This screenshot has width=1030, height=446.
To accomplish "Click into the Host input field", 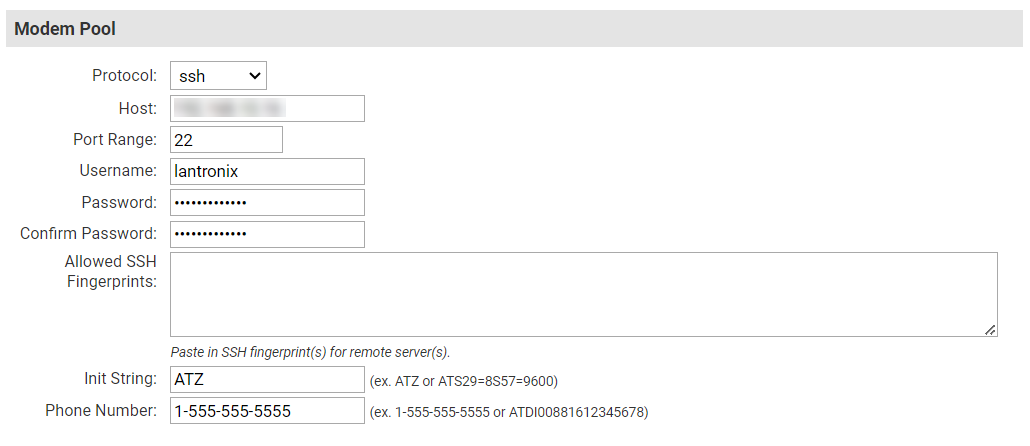I will tap(267, 108).
